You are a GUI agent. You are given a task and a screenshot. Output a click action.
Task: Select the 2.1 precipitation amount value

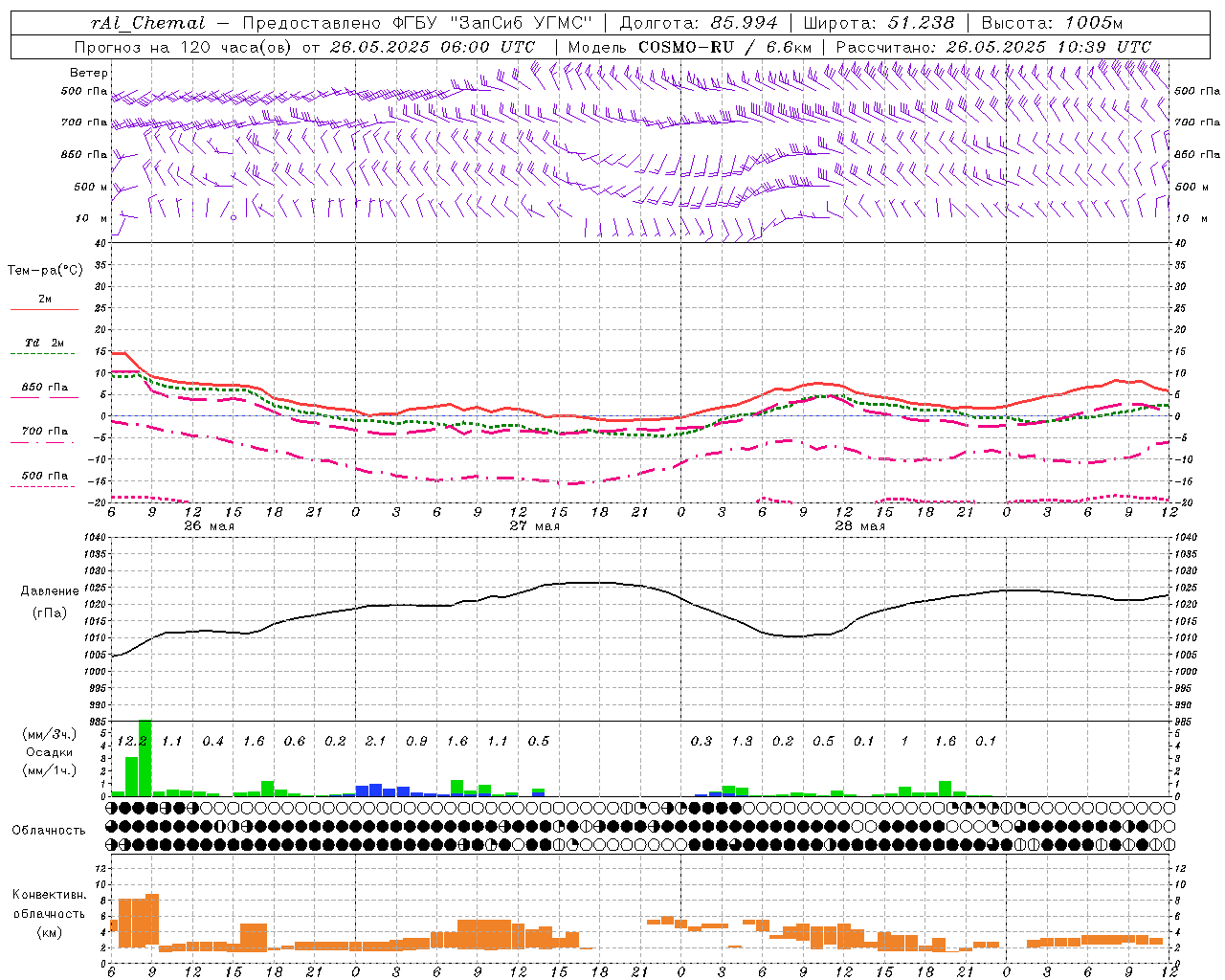click(x=376, y=742)
